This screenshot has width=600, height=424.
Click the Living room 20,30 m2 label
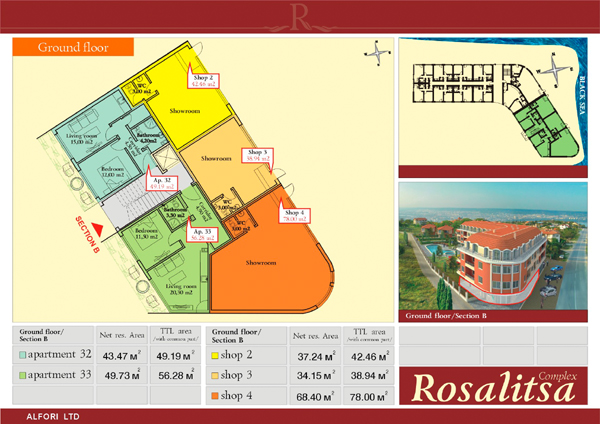pyautogui.click(x=181, y=289)
